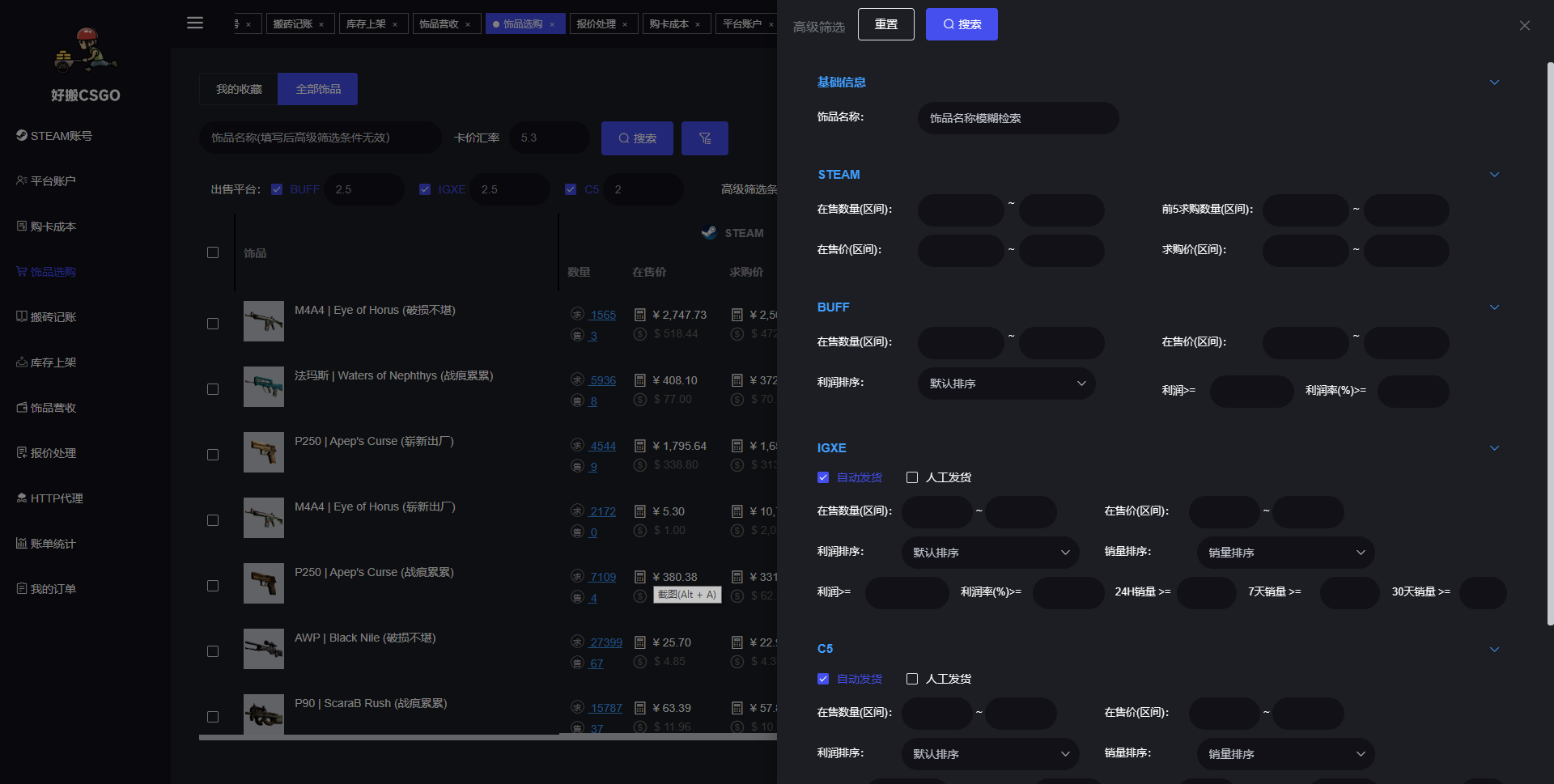
Task: Open 库存上架 sidebar item
Action: pyautogui.click(x=46, y=362)
